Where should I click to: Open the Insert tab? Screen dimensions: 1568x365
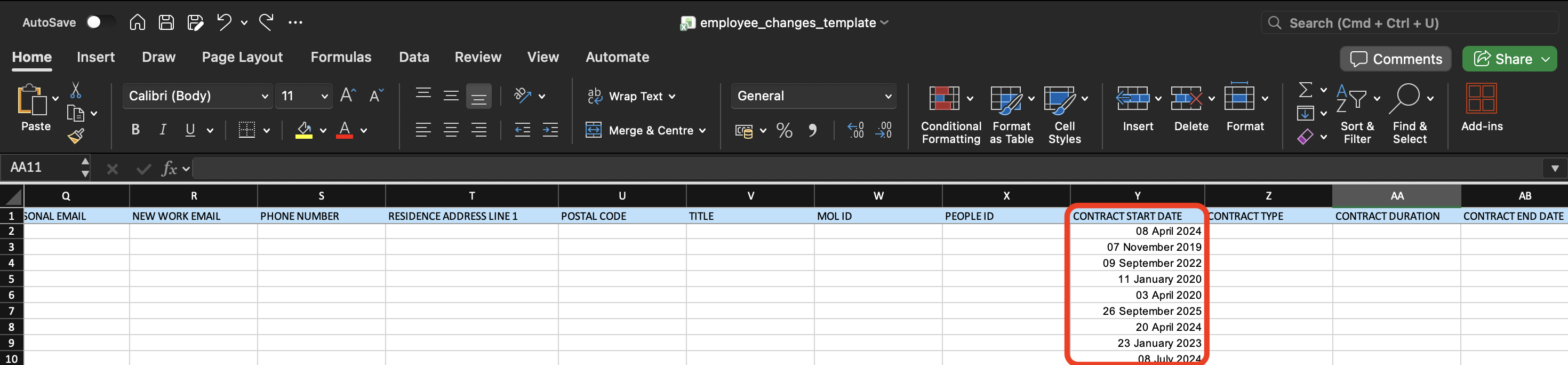click(x=95, y=57)
